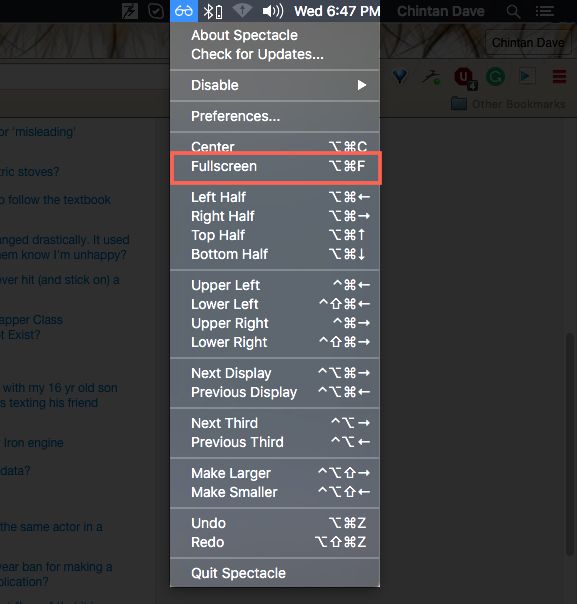
Task: Open the 'follow the textbook' question link
Action: 56,200
